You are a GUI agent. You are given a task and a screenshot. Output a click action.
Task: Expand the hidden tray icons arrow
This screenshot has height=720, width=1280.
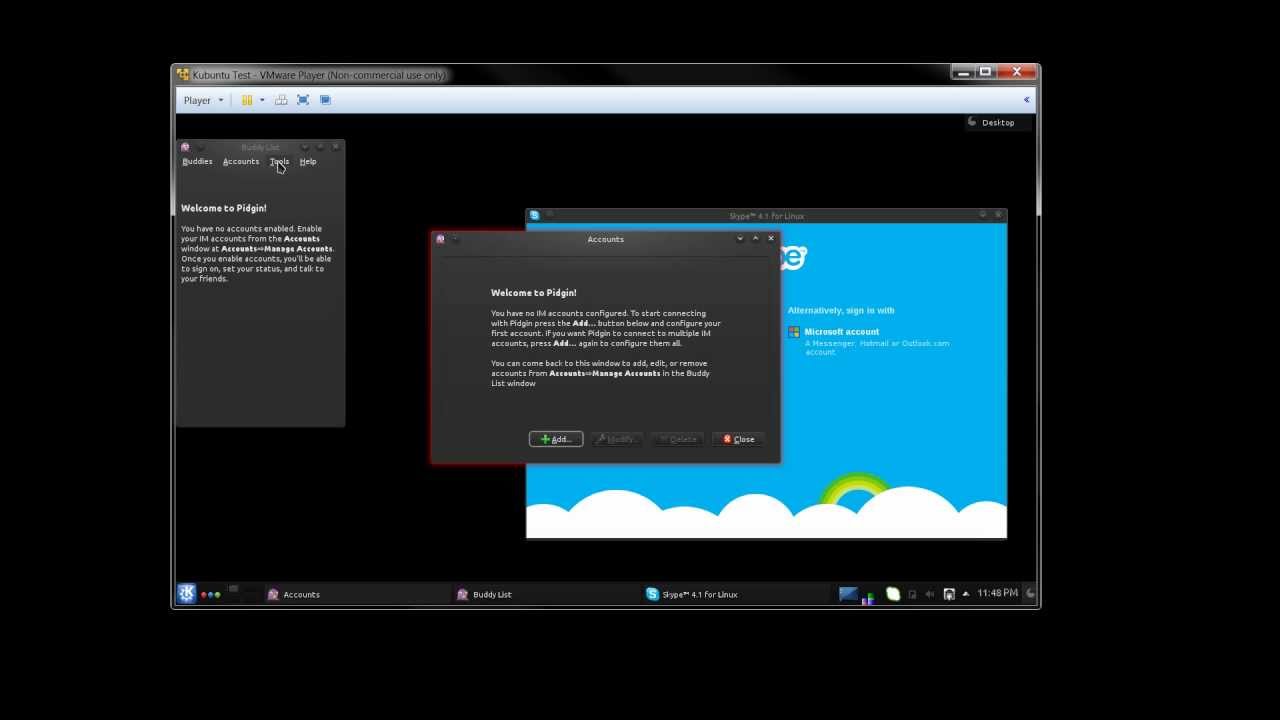pyautogui.click(x=966, y=594)
